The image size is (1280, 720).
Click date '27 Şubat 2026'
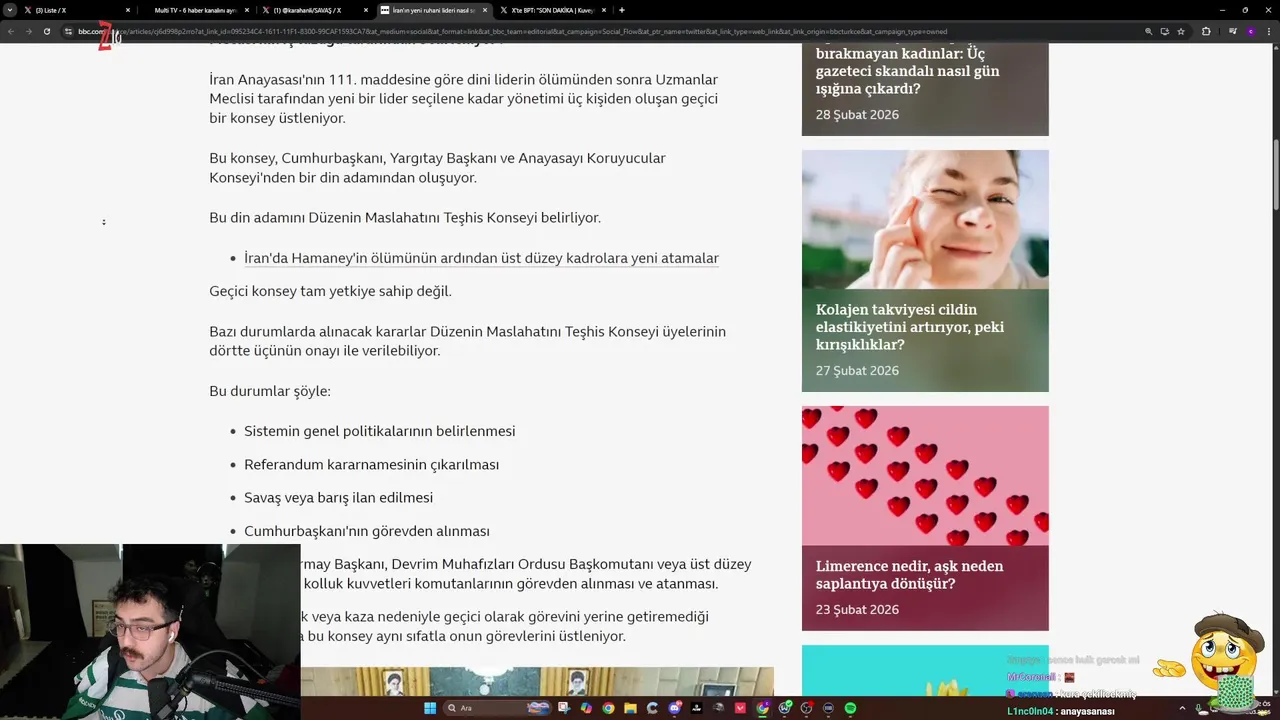[x=857, y=370]
